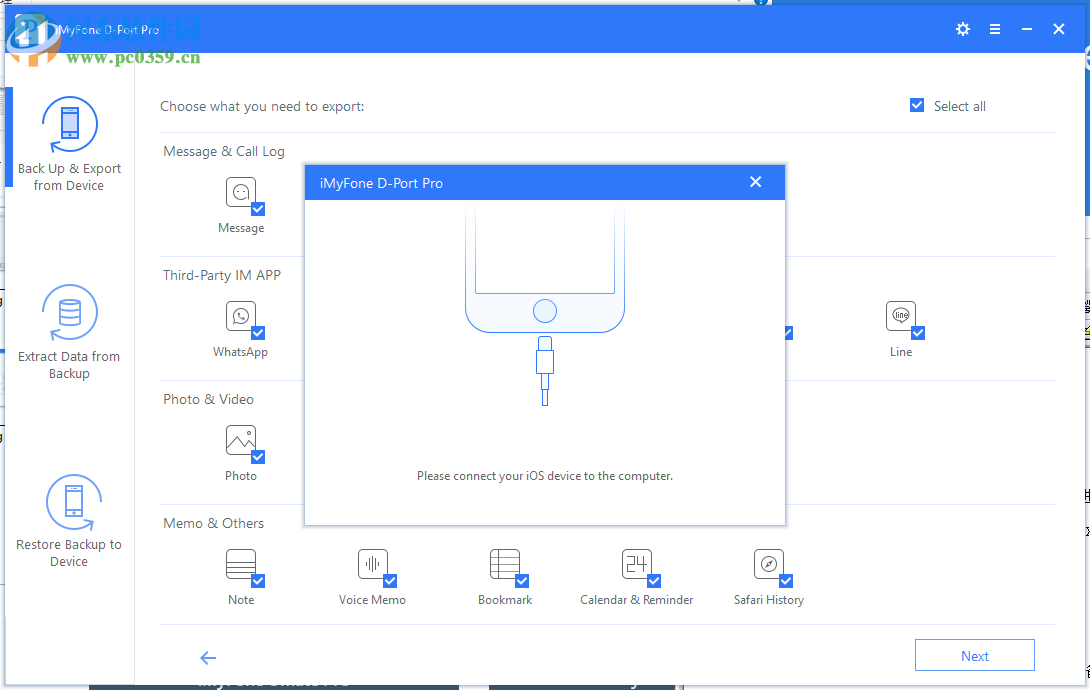The height and width of the screenshot is (690, 1090).
Task: Click the Message type icon
Action: click(241, 192)
